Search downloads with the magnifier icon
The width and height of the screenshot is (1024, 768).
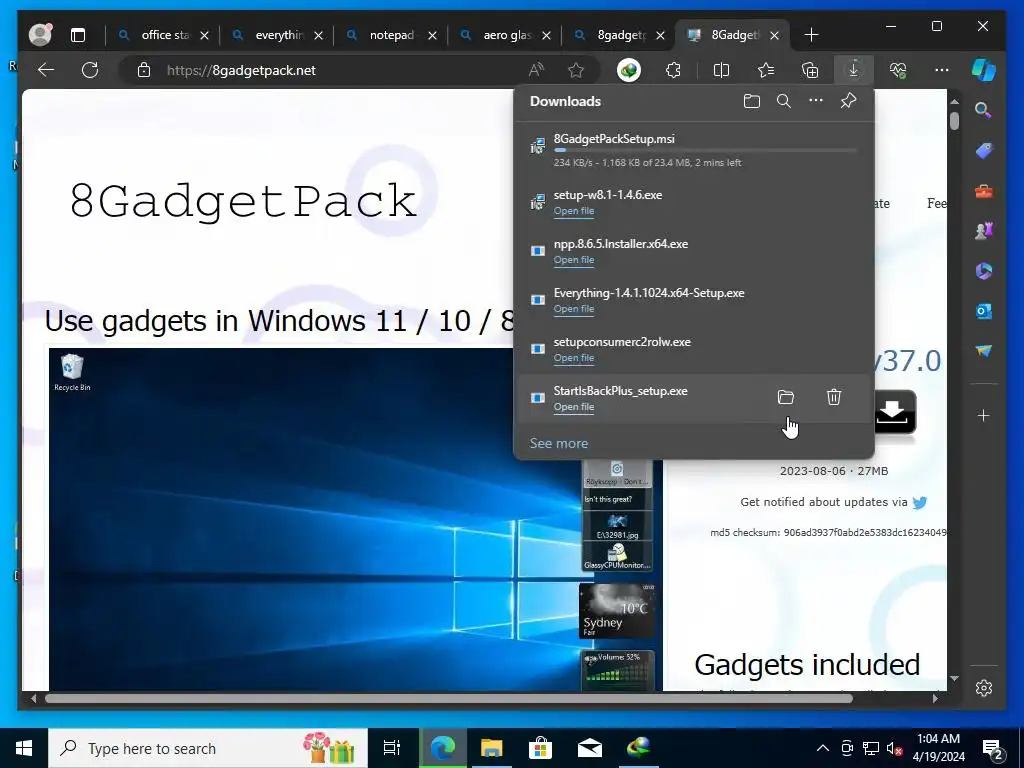coord(784,101)
